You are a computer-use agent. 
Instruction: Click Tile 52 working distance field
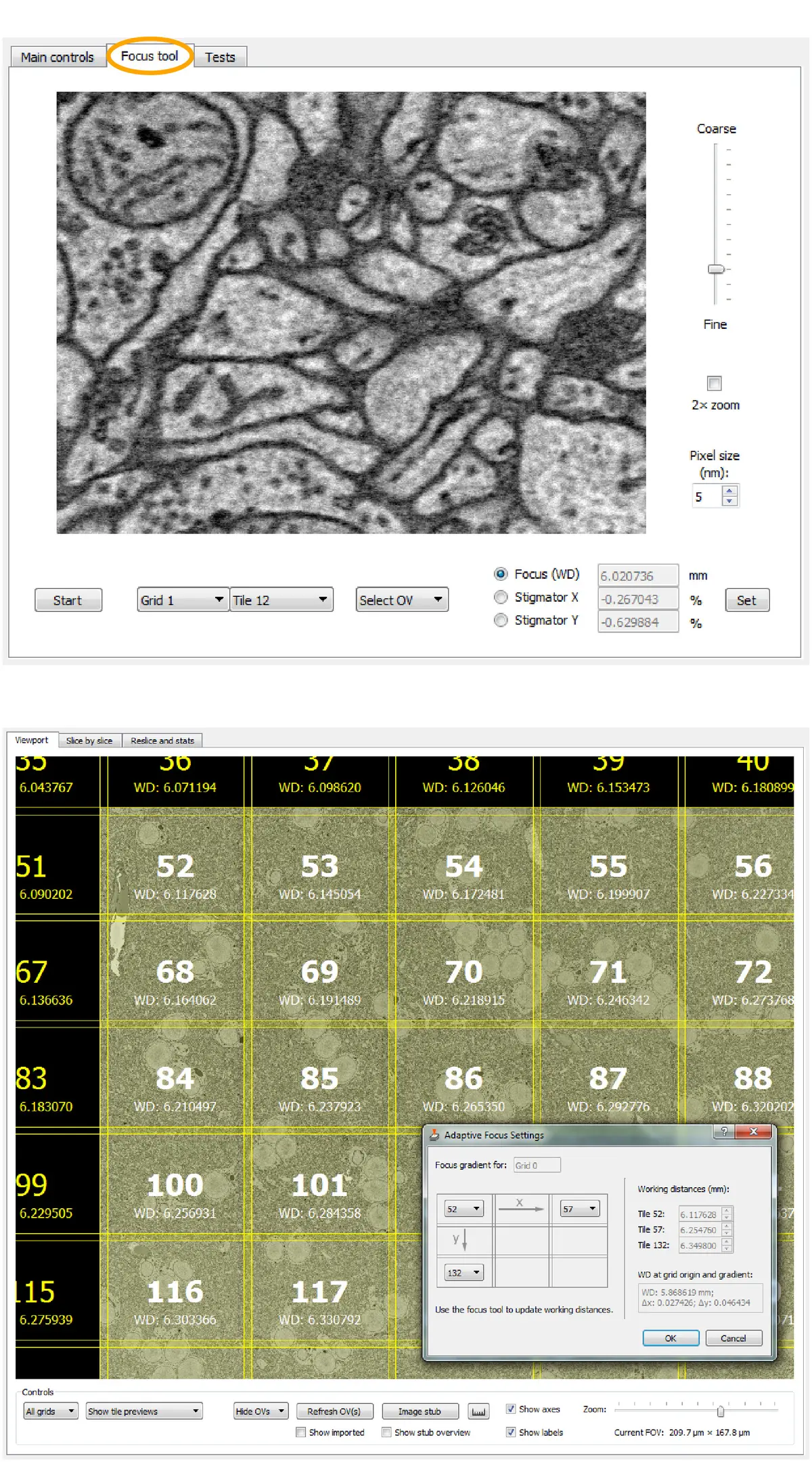click(x=700, y=1214)
